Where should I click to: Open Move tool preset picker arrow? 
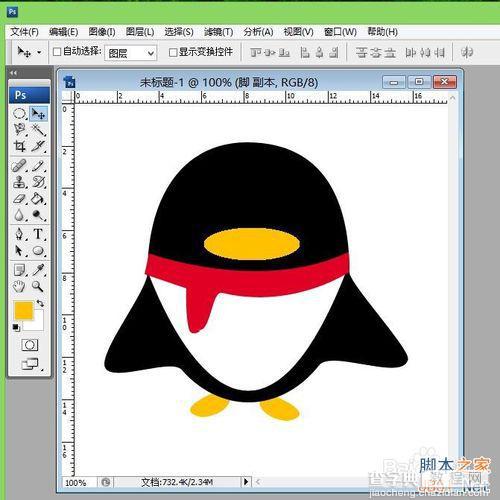(39, 52)
